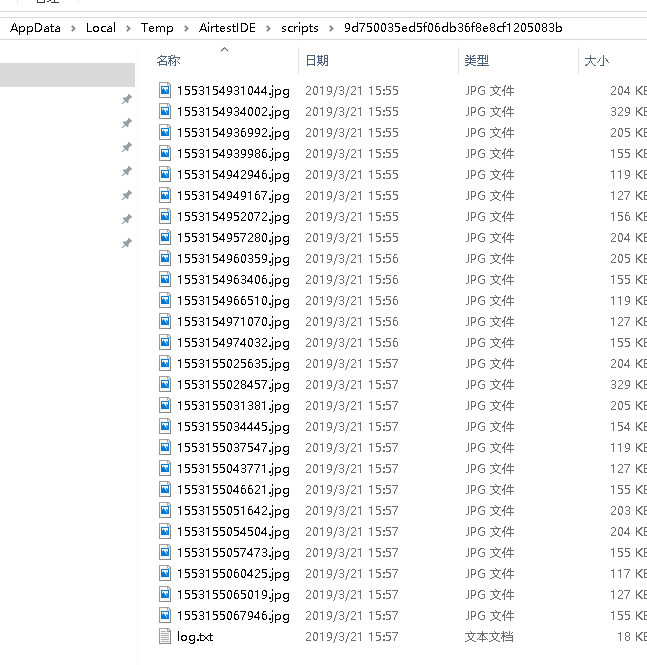Click the image icon of 1553154957280.jpg

click(165, 238)
